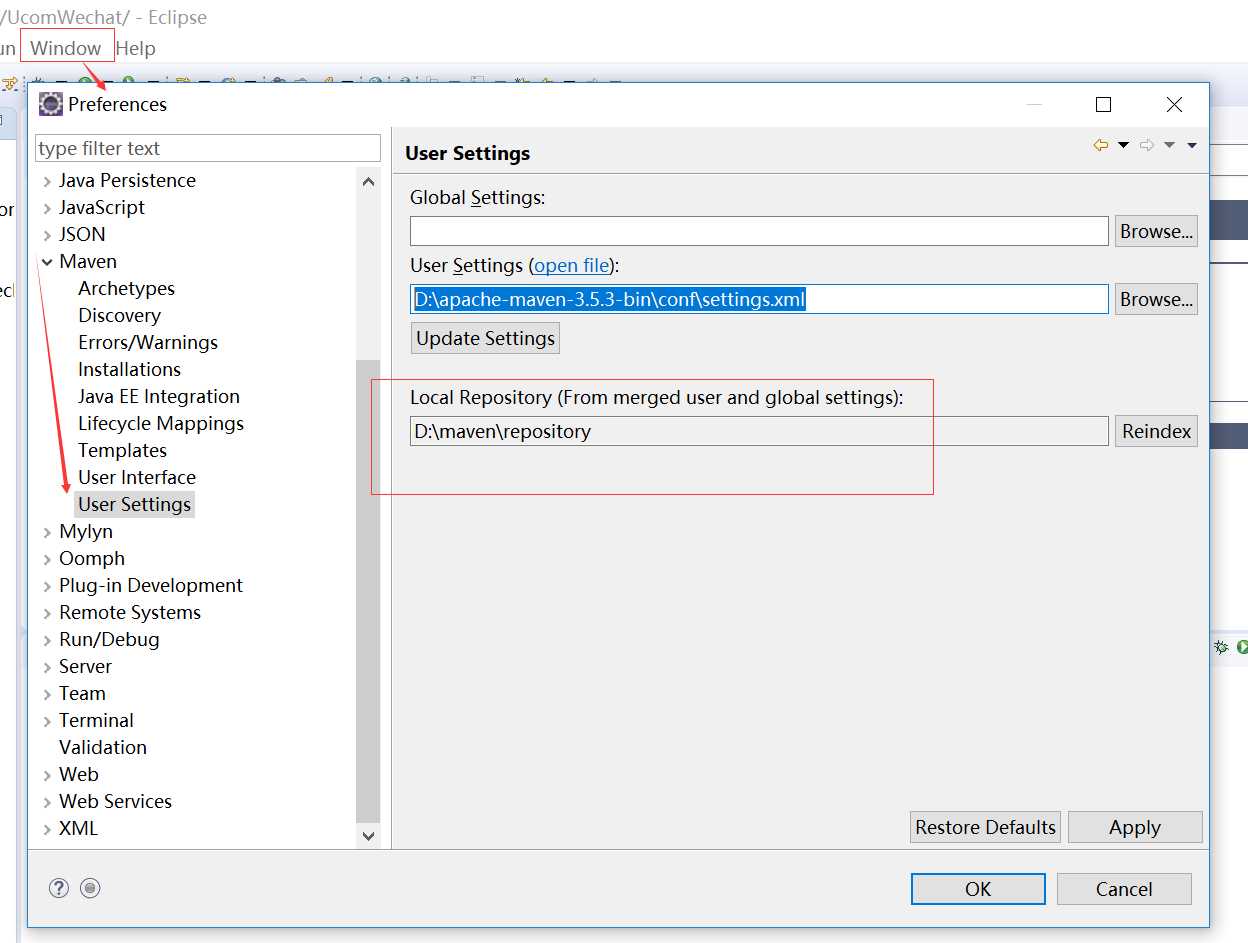Open the Help menu

[136, 48]
